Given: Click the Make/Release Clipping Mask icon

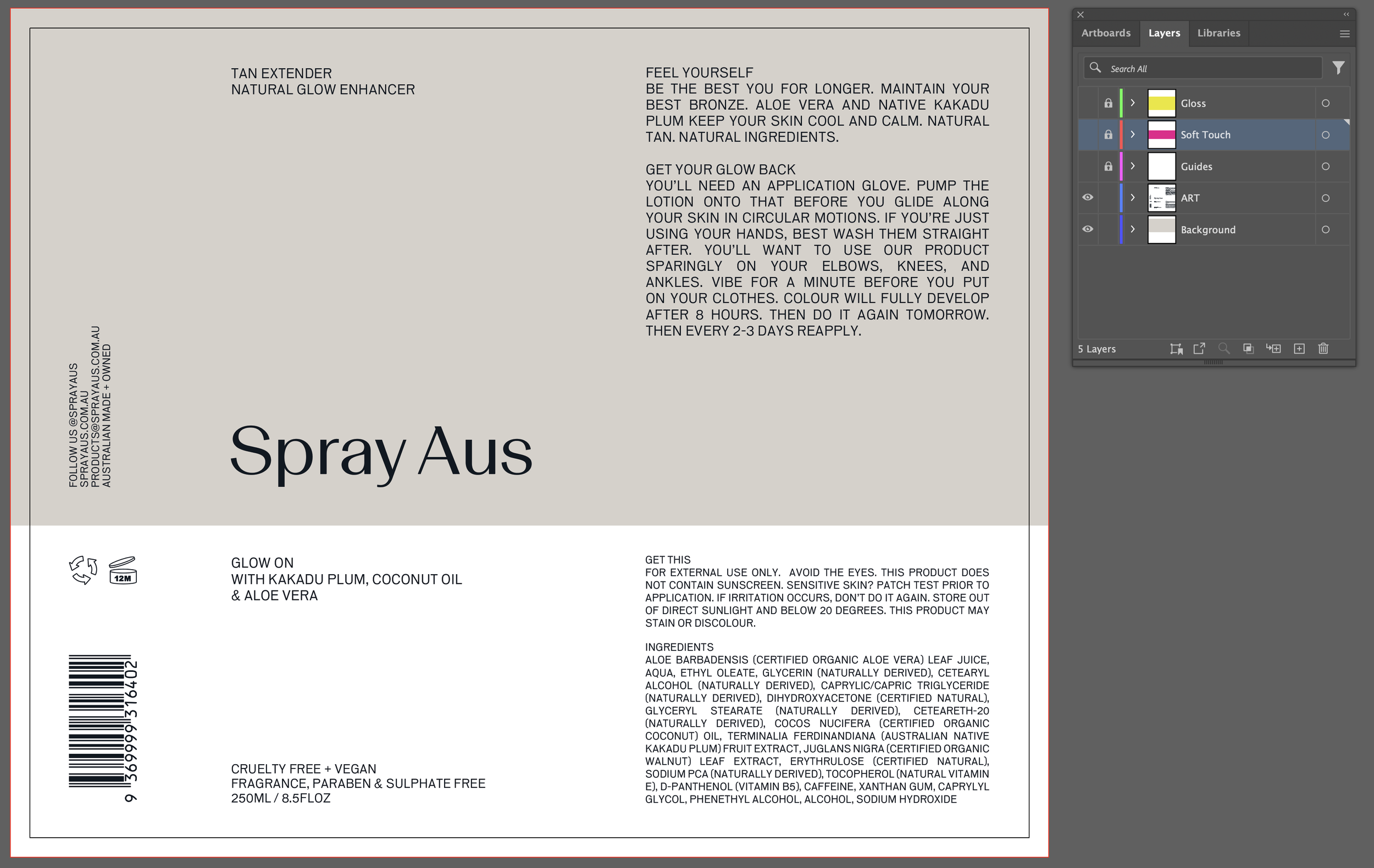Looking at the screenshot, I should click(x=1249, y=348).
